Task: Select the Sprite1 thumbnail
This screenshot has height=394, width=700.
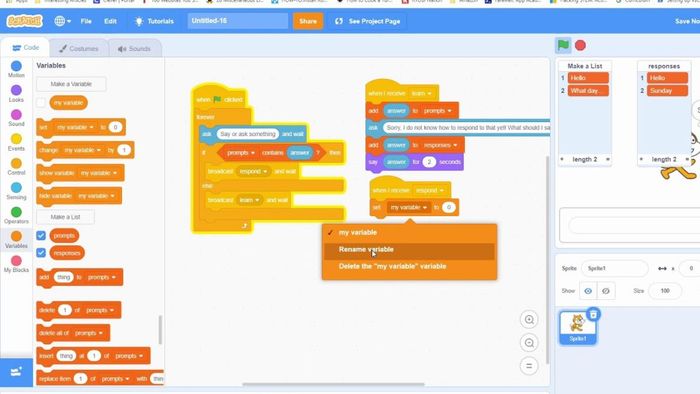Action: click(577, 328)
